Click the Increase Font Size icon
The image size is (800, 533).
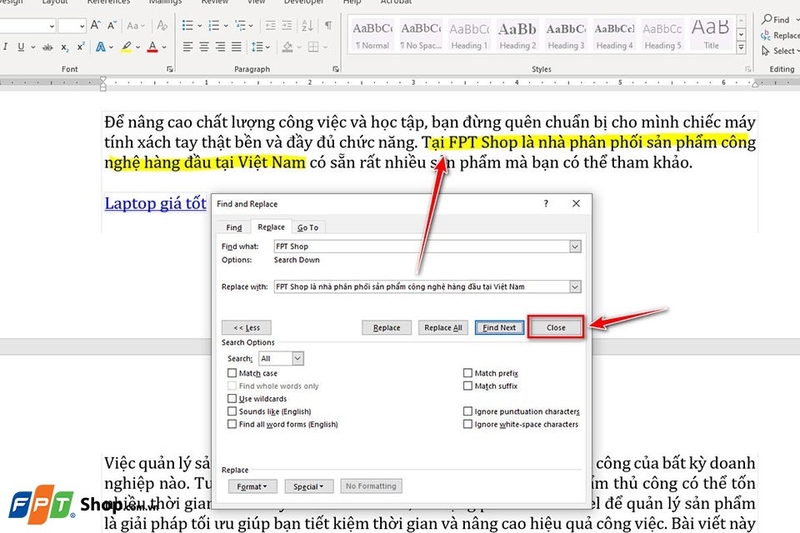point(95,25)
